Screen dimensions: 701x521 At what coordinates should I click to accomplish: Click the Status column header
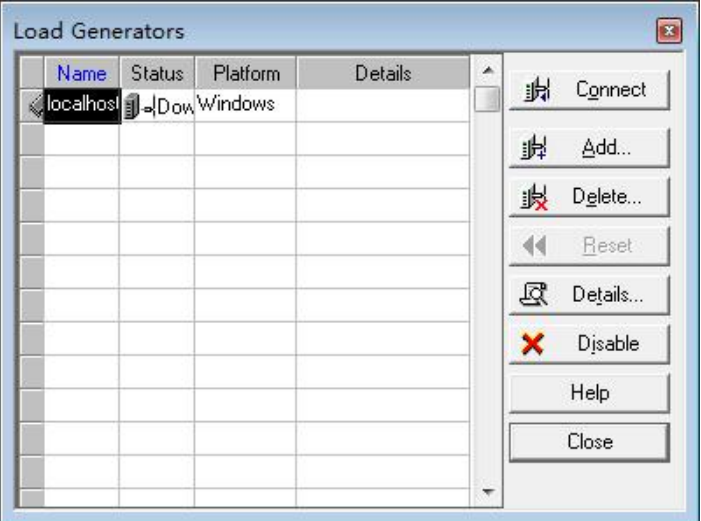click(157, 74)
